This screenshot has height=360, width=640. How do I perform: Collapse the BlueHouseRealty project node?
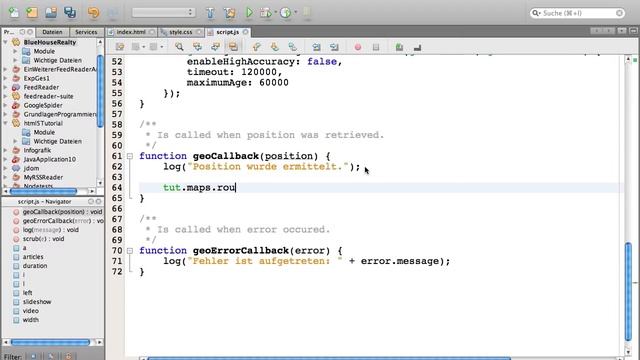pos(5,42)
